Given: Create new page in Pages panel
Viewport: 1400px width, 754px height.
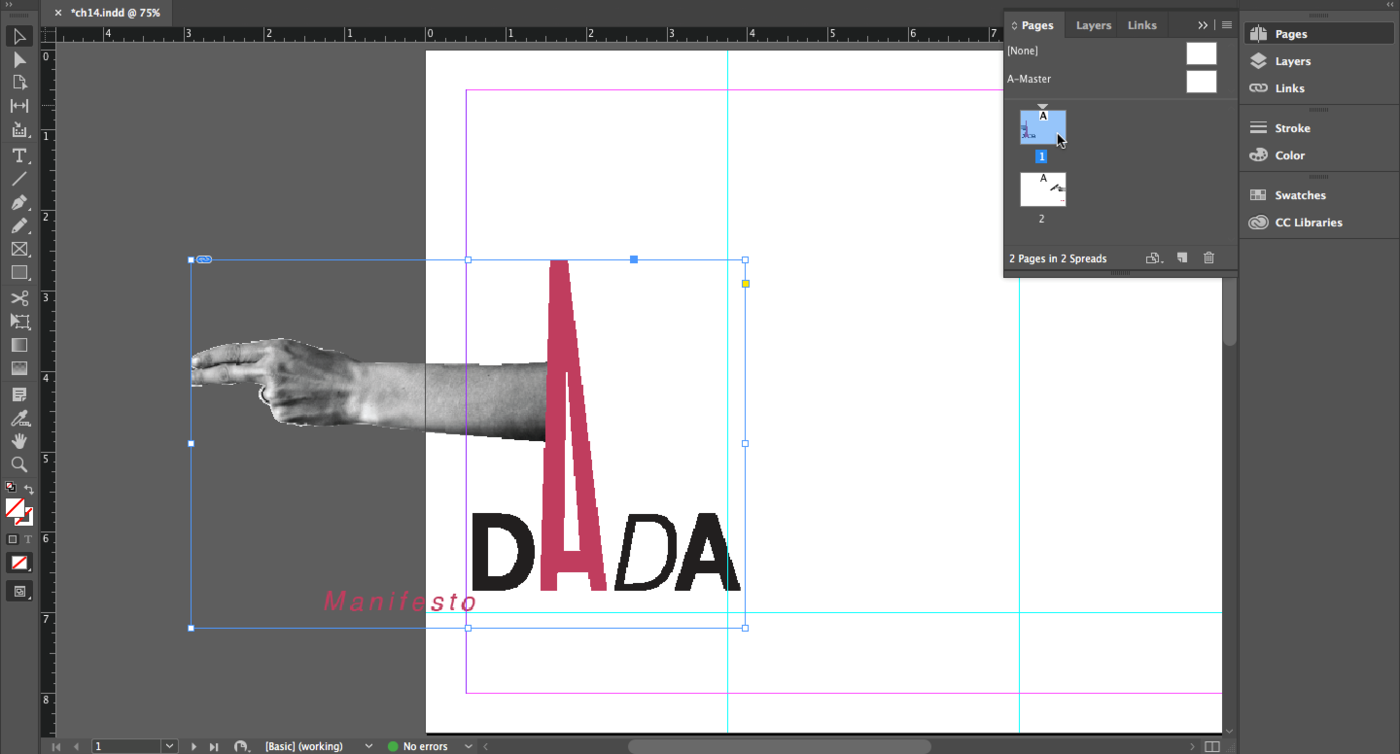Looking at the screenshot, I should pos(1182,258).
